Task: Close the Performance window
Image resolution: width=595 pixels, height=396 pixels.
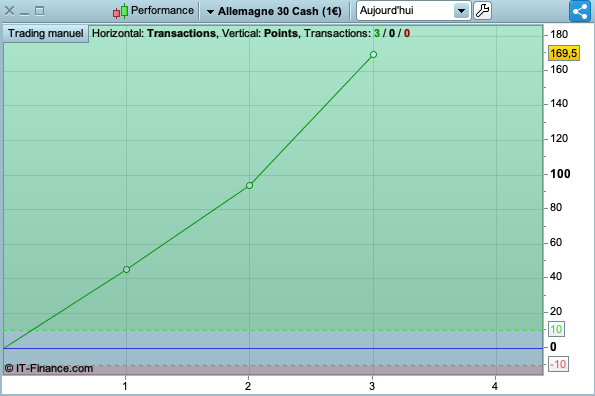Action: coord(9,11)
